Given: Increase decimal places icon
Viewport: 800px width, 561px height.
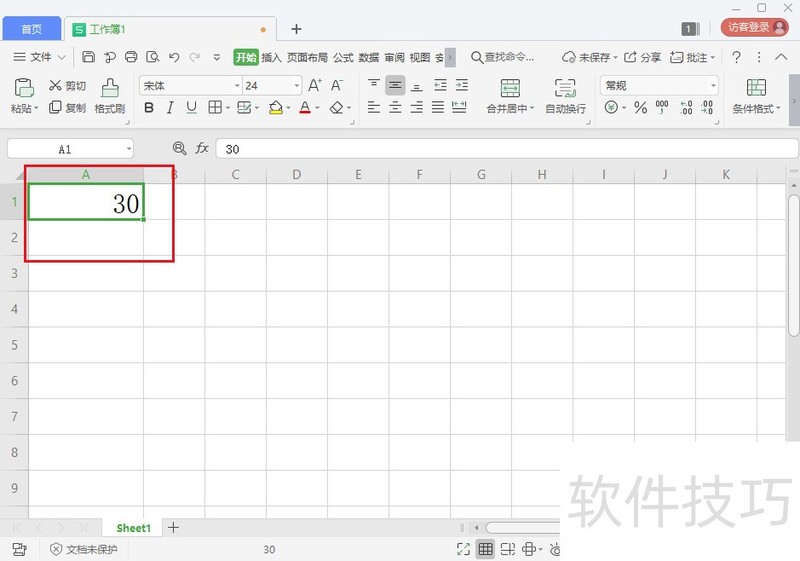Looking at the screenshot, I should pos(686,108).
